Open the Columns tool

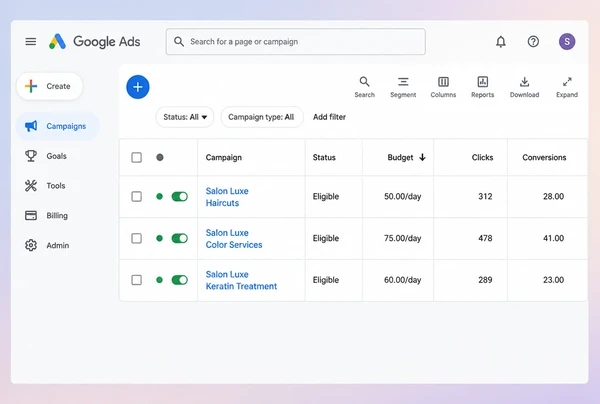[443, 87]
